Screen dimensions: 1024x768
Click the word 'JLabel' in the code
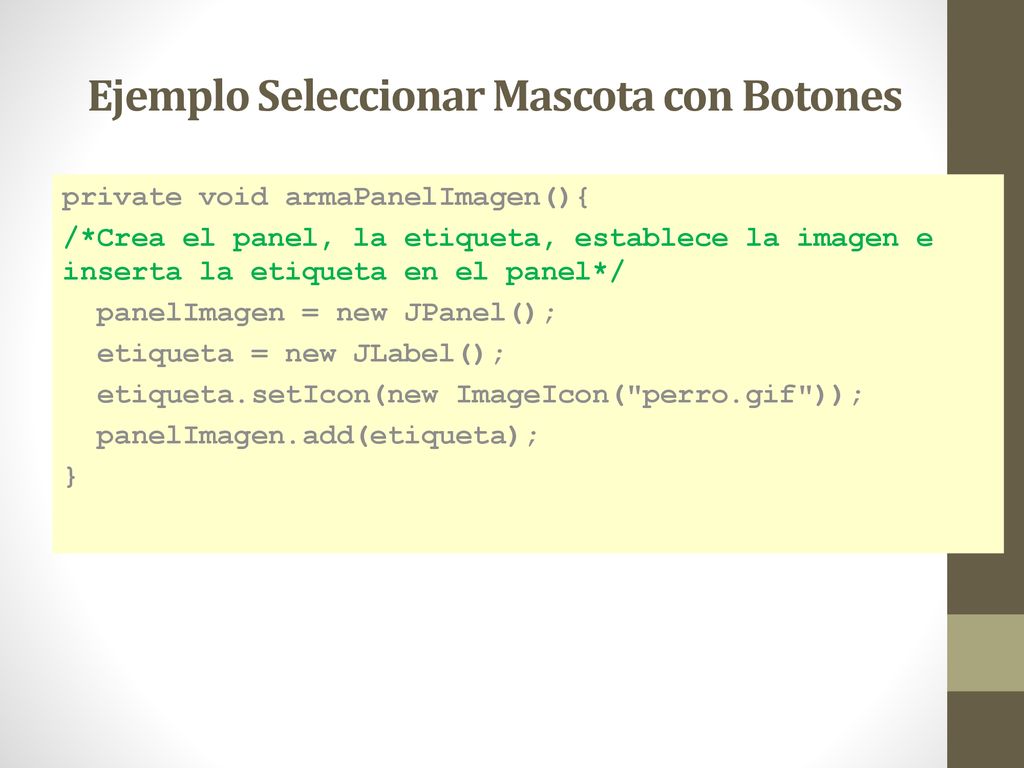pyautogui.click(x=404, y=354)
